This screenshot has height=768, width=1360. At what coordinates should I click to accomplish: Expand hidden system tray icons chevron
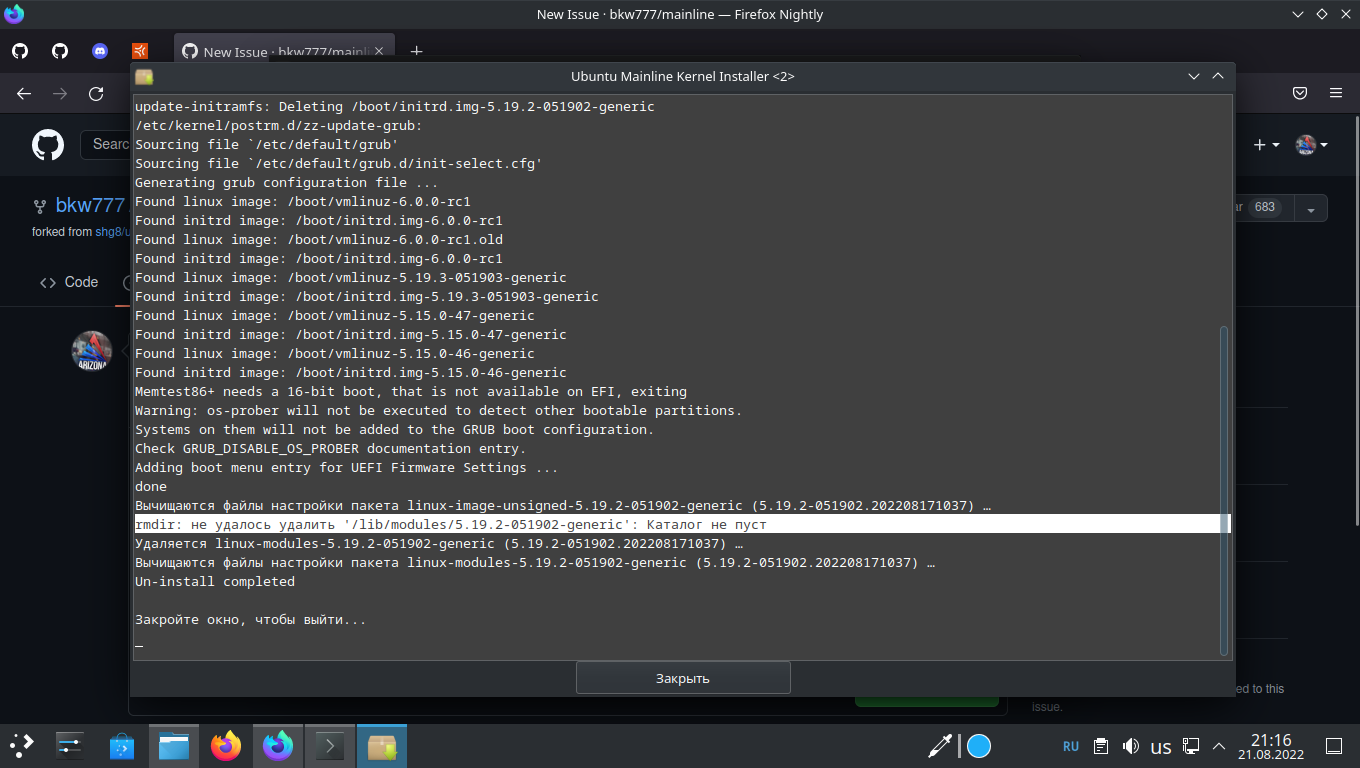pos(1218,746)
